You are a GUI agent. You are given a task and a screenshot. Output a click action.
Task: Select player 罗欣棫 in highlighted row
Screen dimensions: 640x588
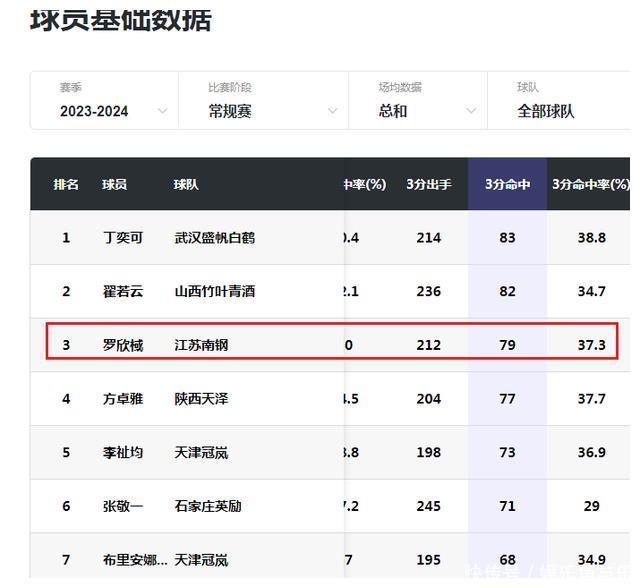[x=123, y=345]
